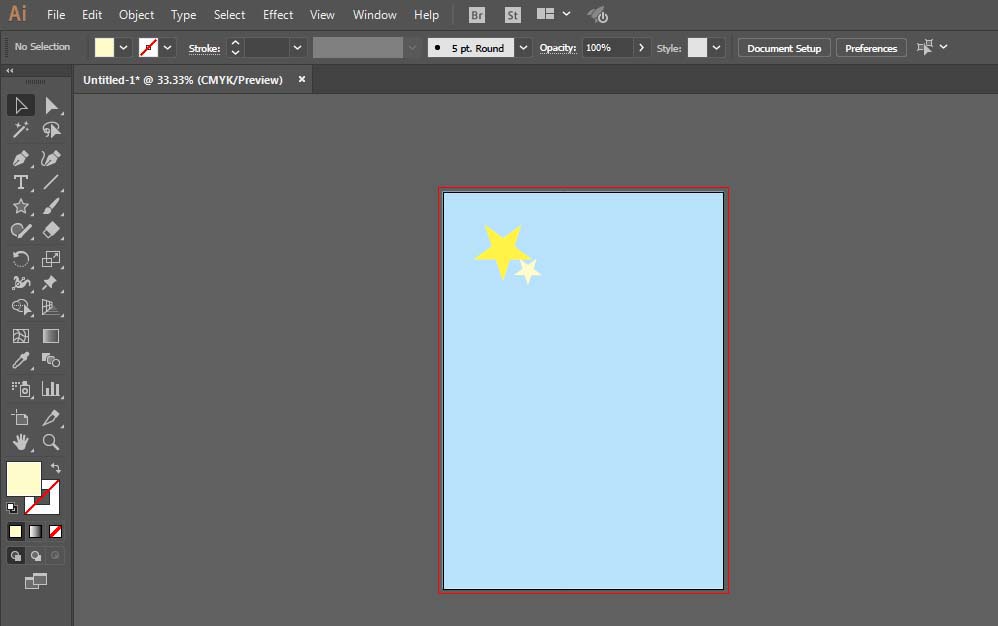Grab the Zoom tool
The width and height of the screenshot is (998, 626).
[52, 441]
